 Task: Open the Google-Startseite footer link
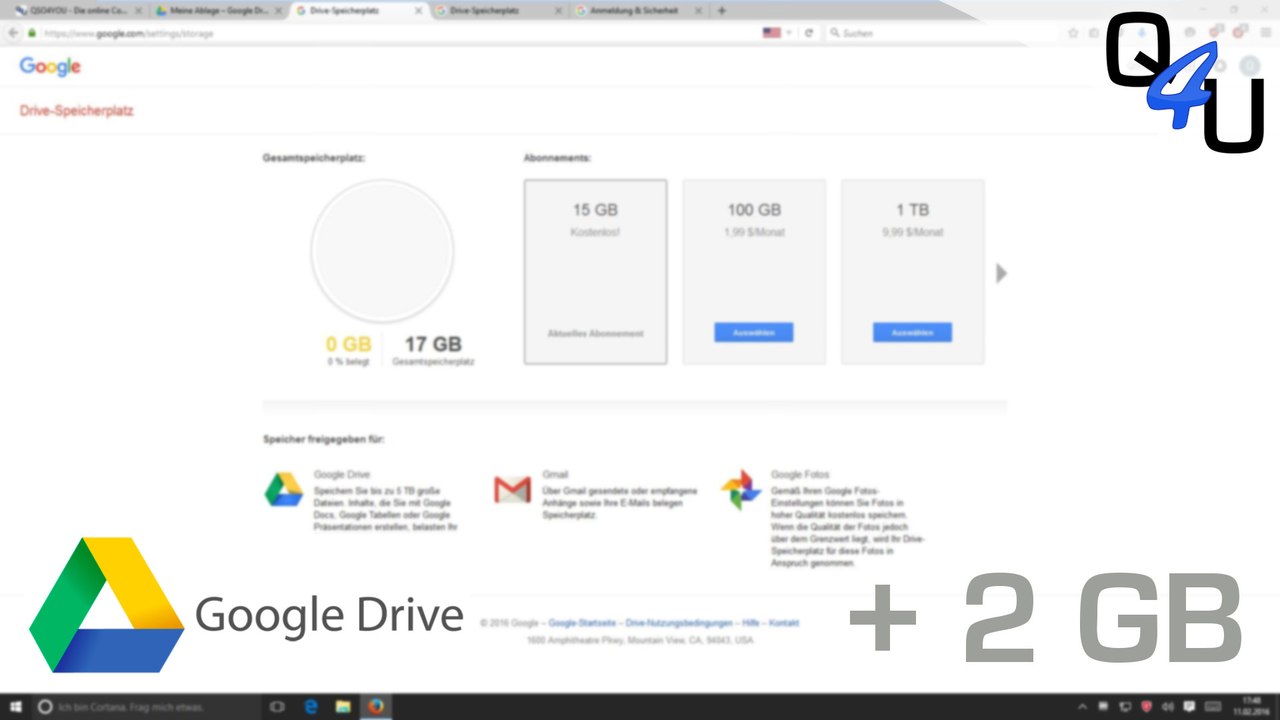(582, 623)
